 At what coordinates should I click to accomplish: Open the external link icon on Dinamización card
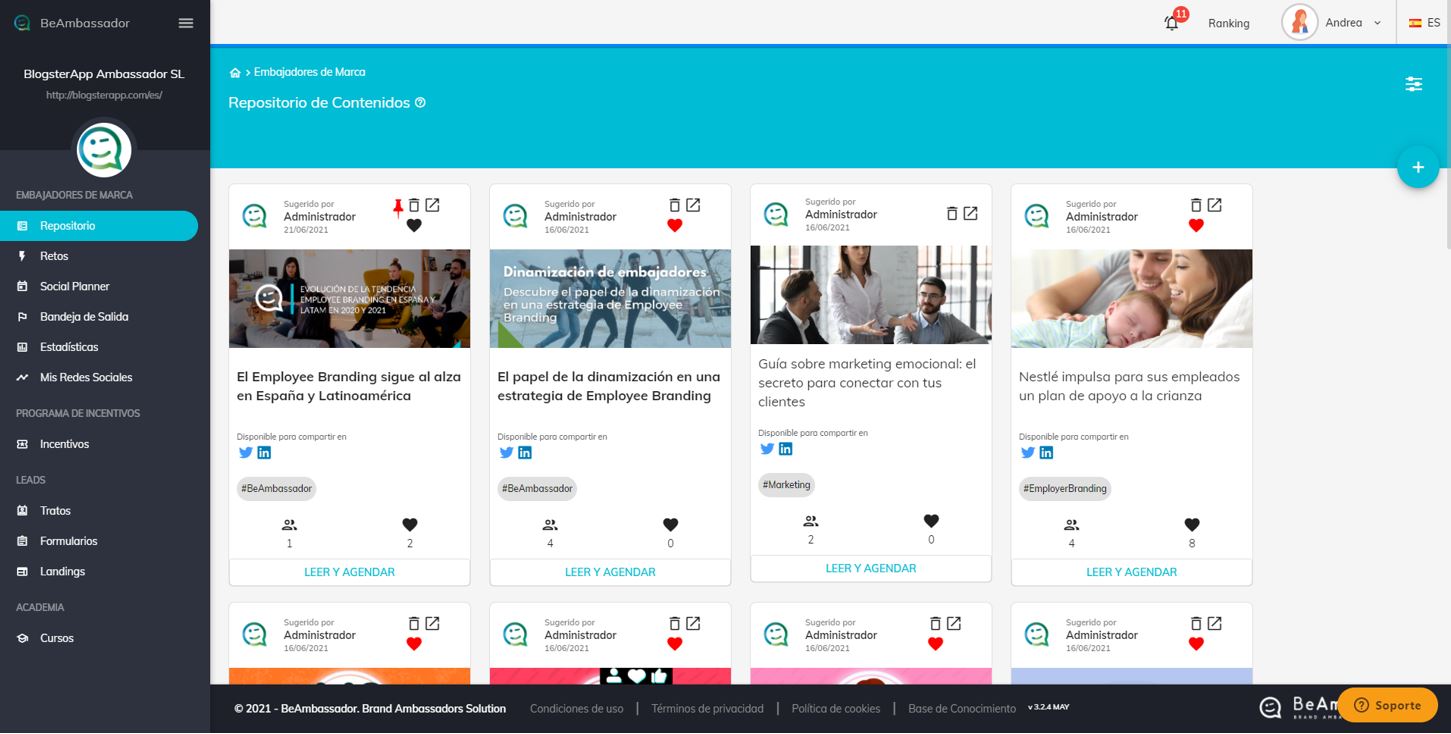(x=693, y=204)
